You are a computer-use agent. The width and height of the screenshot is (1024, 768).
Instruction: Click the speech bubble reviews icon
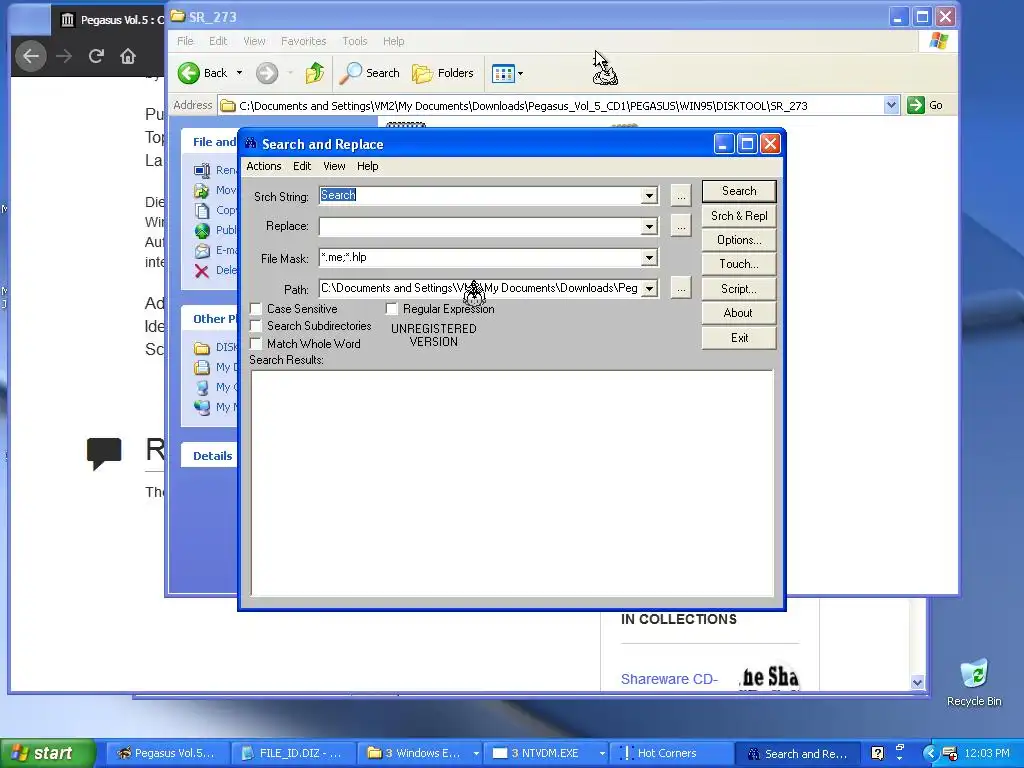pos(104,453)
